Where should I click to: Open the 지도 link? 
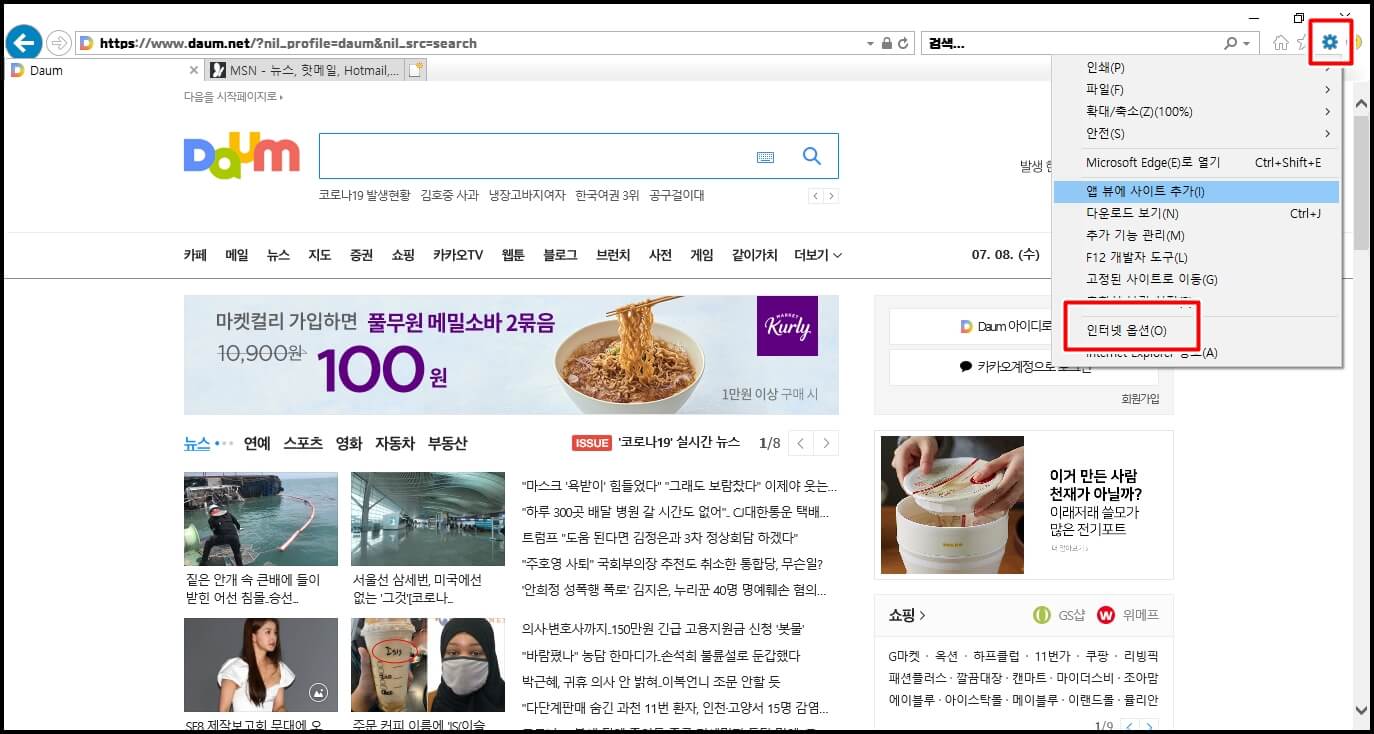pos(319,255)
